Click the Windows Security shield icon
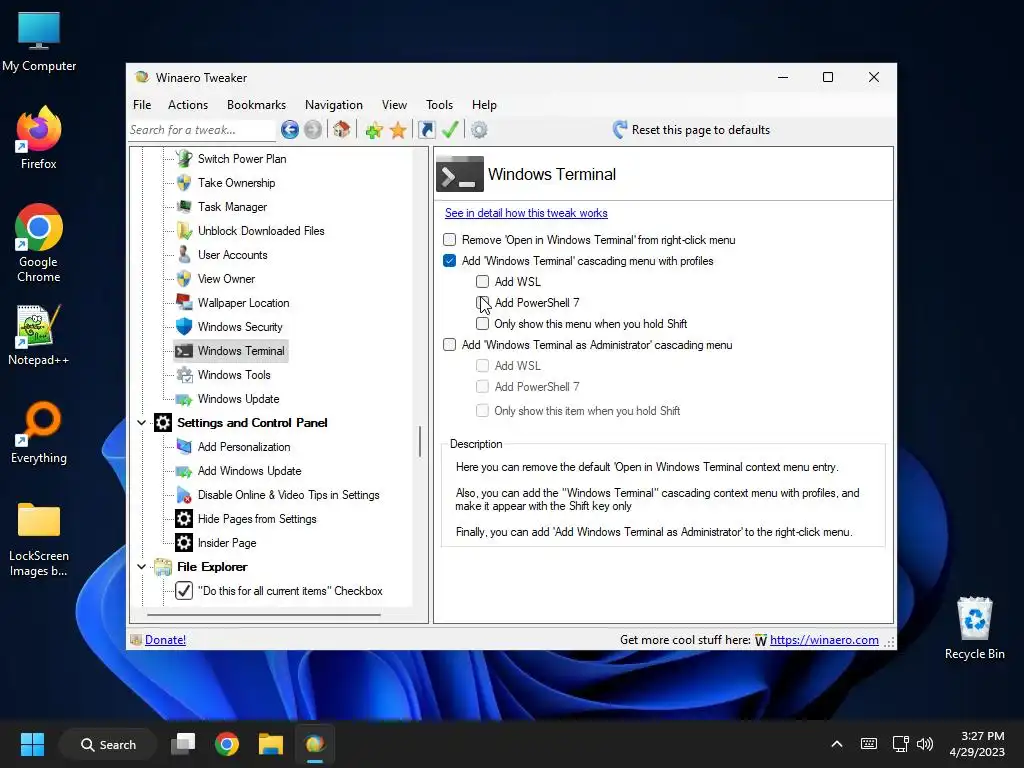Screen dimensions: 1024x768 (x=184, y=327)
